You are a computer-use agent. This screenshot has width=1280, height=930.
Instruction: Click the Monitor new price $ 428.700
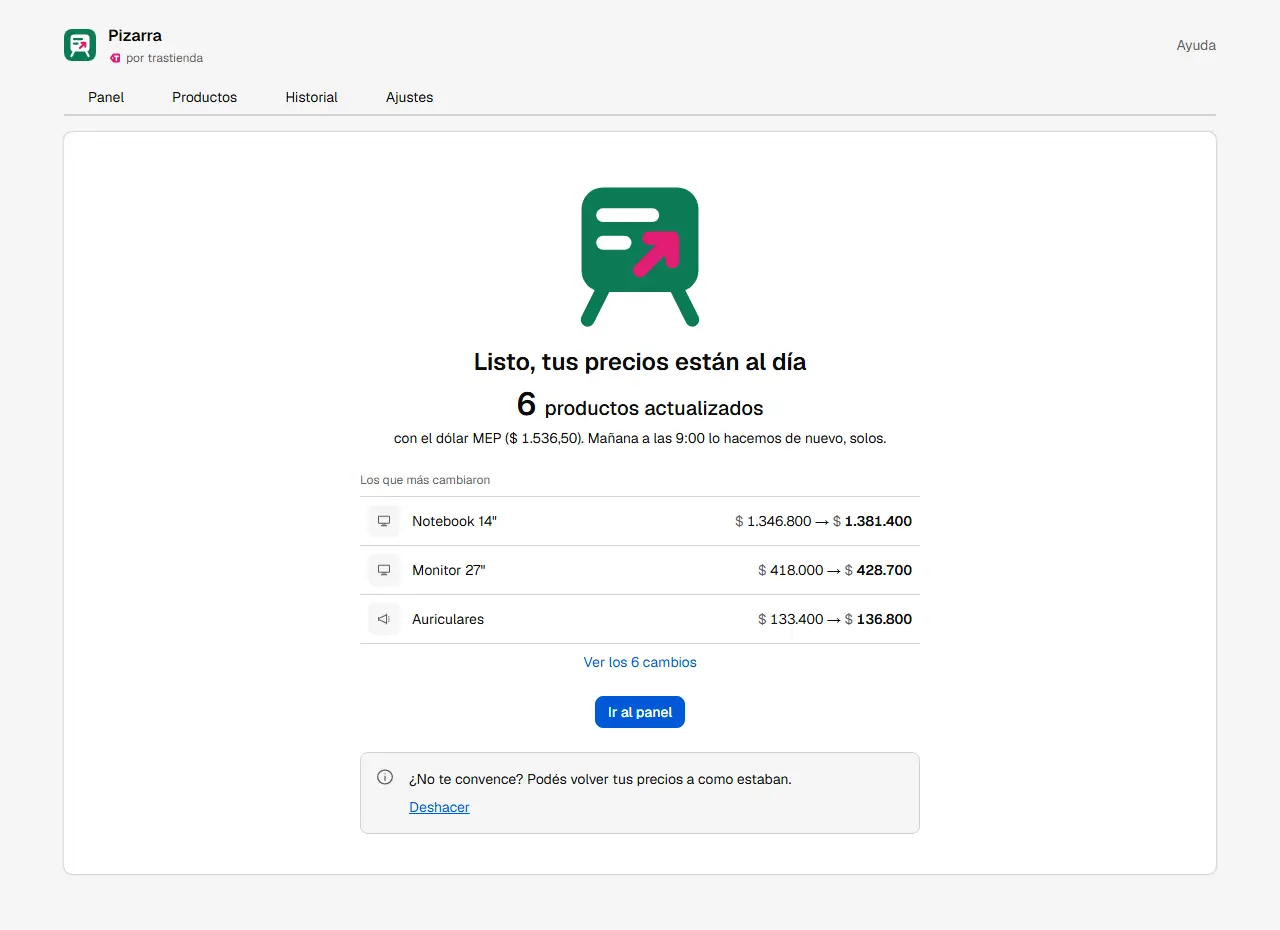(878, 570)
